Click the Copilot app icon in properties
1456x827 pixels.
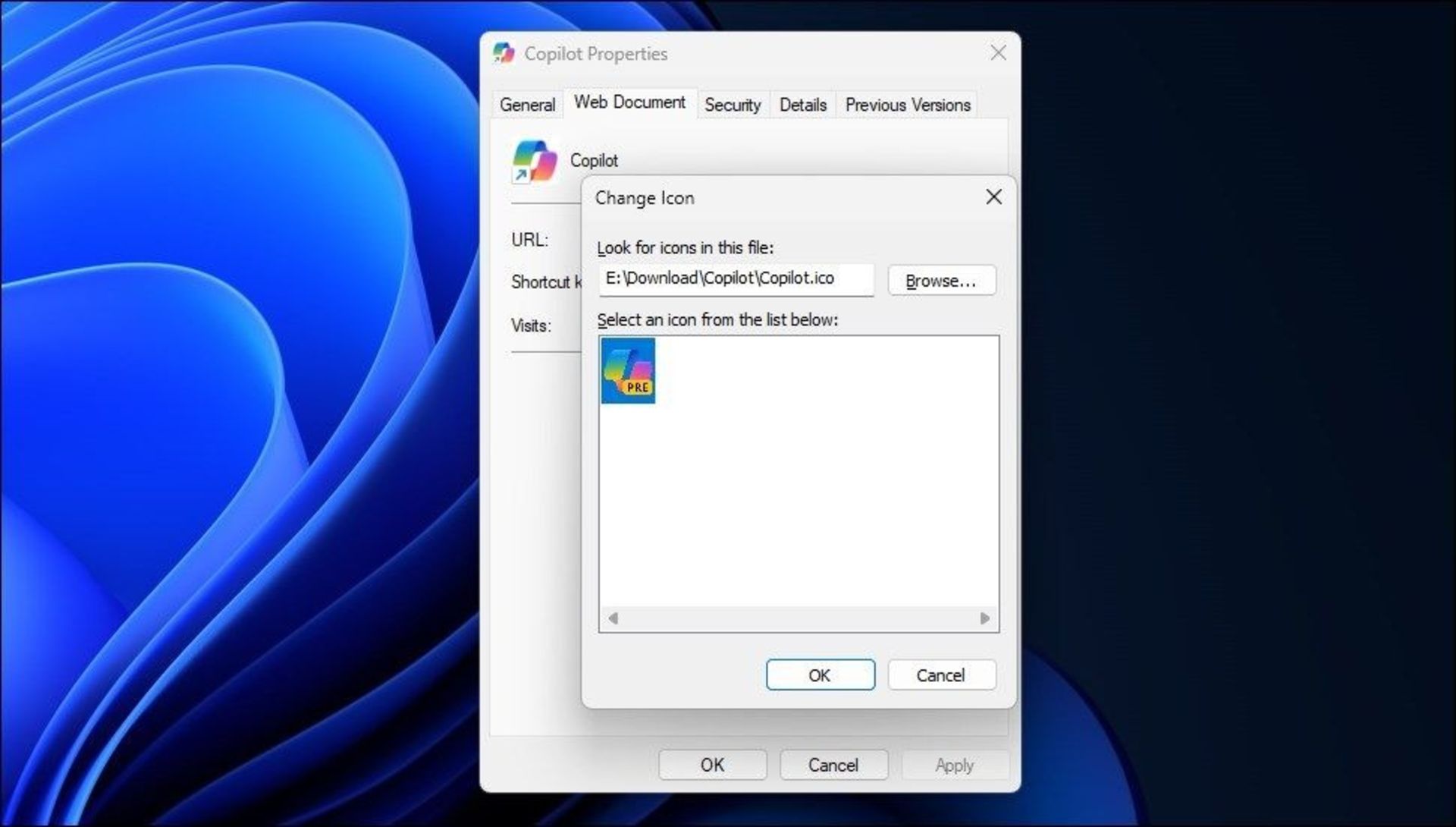point(535,160)
